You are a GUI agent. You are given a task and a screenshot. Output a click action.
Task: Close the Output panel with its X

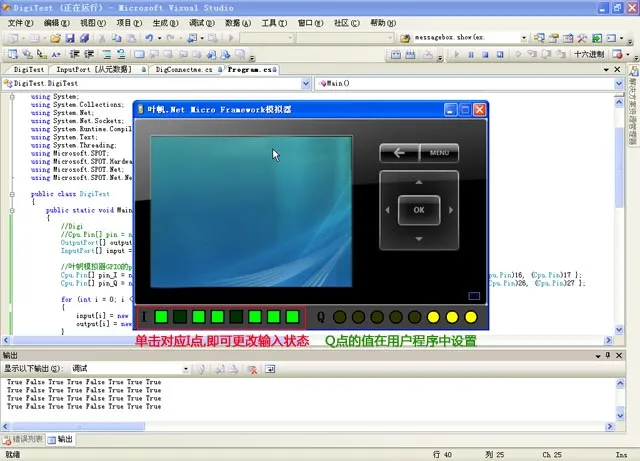(x=619, y=356)
